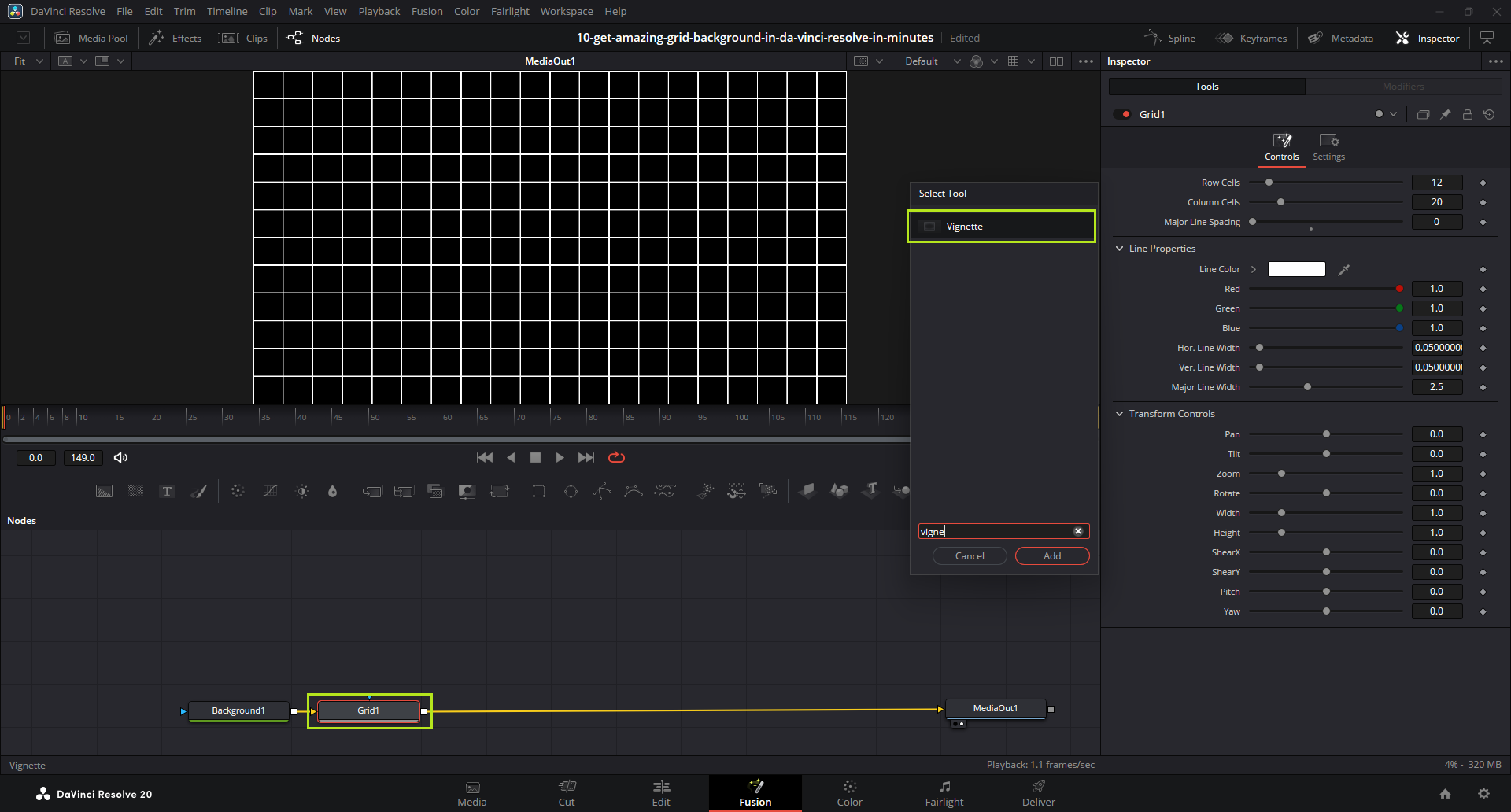
Task: Click the Paint brush tool icon
Action: click(x=199, y=492)
